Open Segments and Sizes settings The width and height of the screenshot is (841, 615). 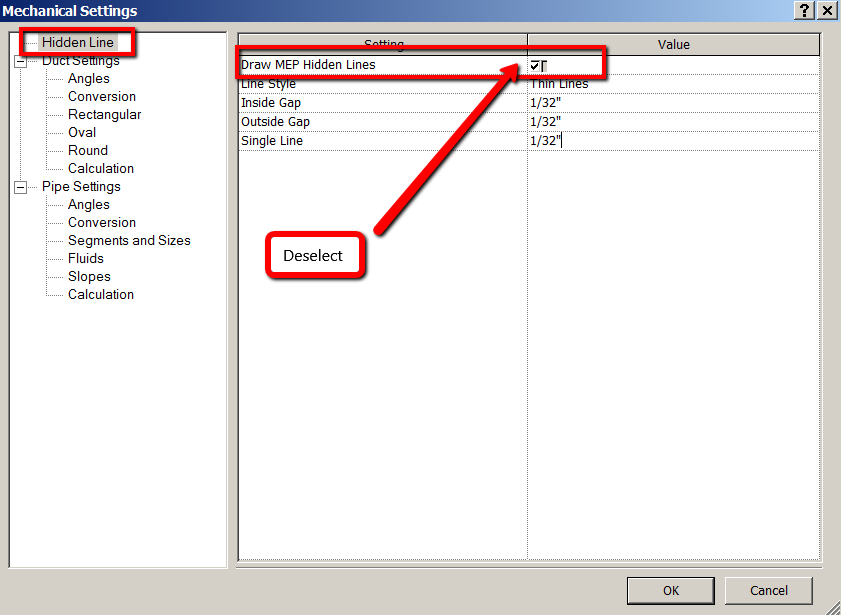coord(129,240)
